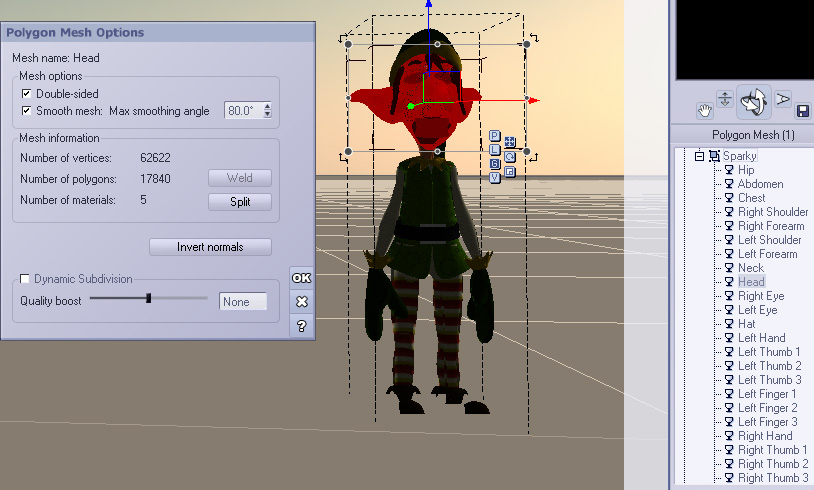Click the mesh icon beside Left Hand
The width and height of the screenshot is (814, 490).
point(729,338)
